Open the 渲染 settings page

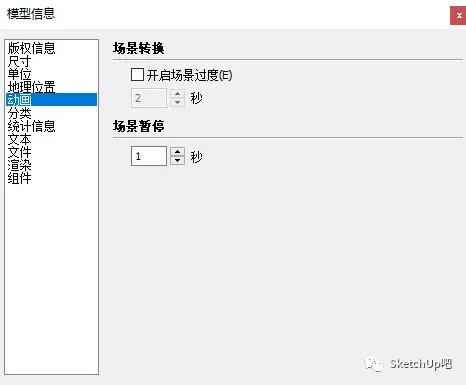click(x=19, y=165)
